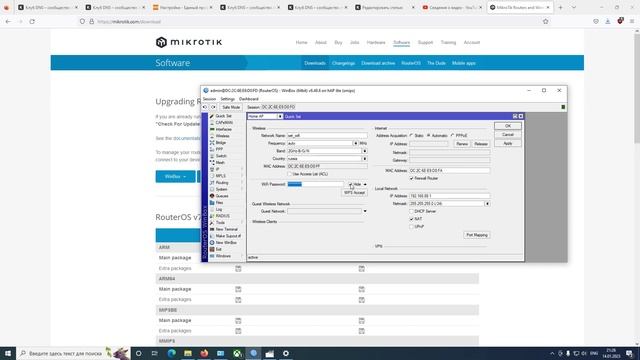
Task: Open Files in WinBox sidebar
Action: coord(220,202)
